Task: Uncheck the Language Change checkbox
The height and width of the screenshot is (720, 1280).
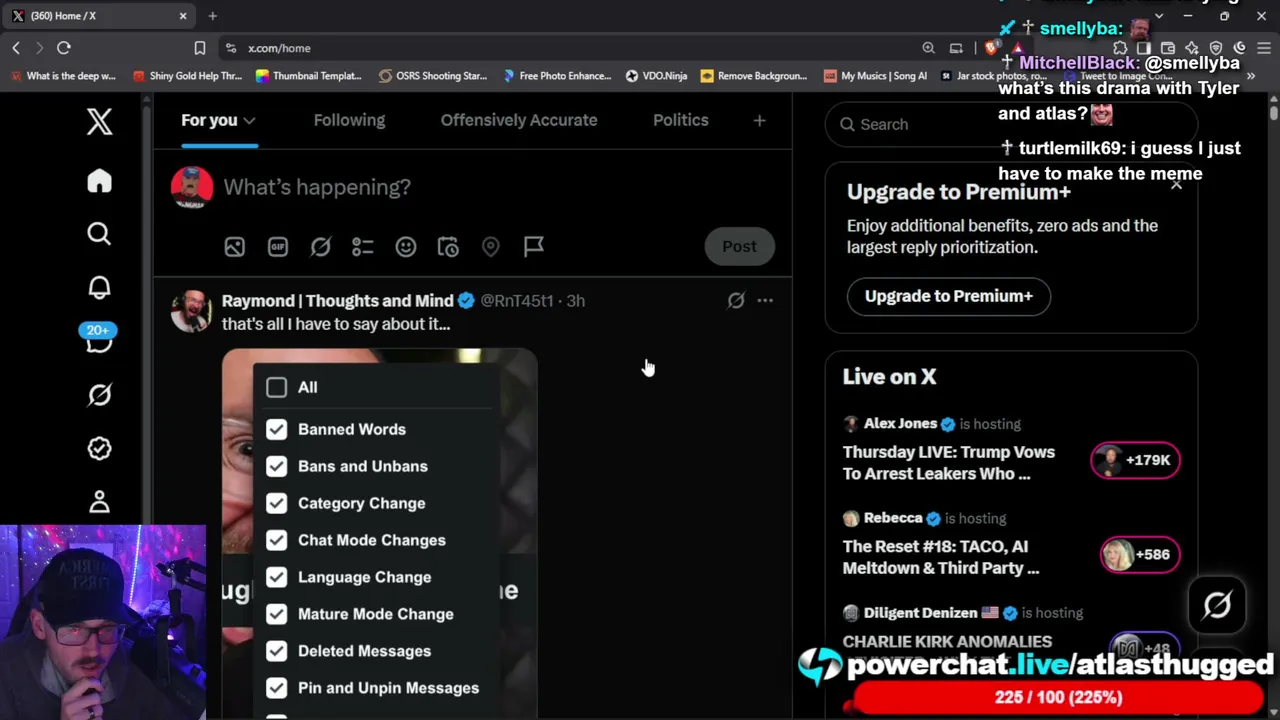Action: [x=276, y=577]
